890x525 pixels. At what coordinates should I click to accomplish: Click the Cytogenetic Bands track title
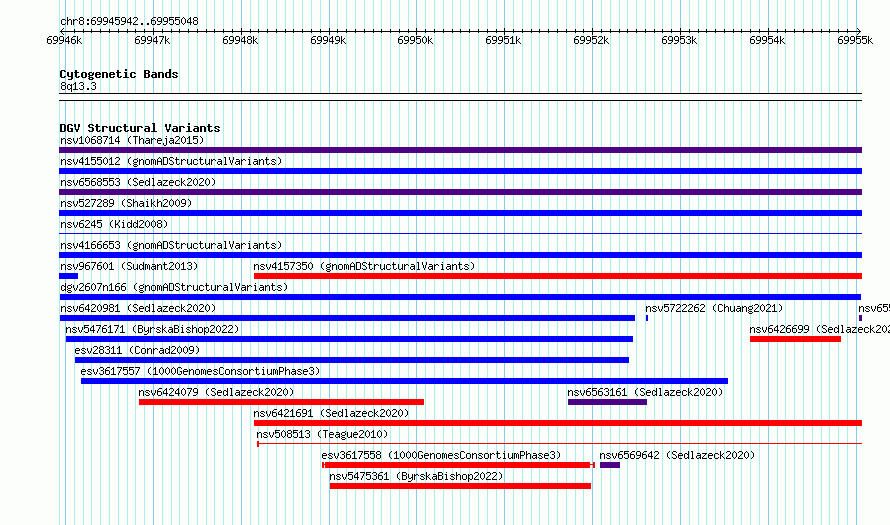119,74
